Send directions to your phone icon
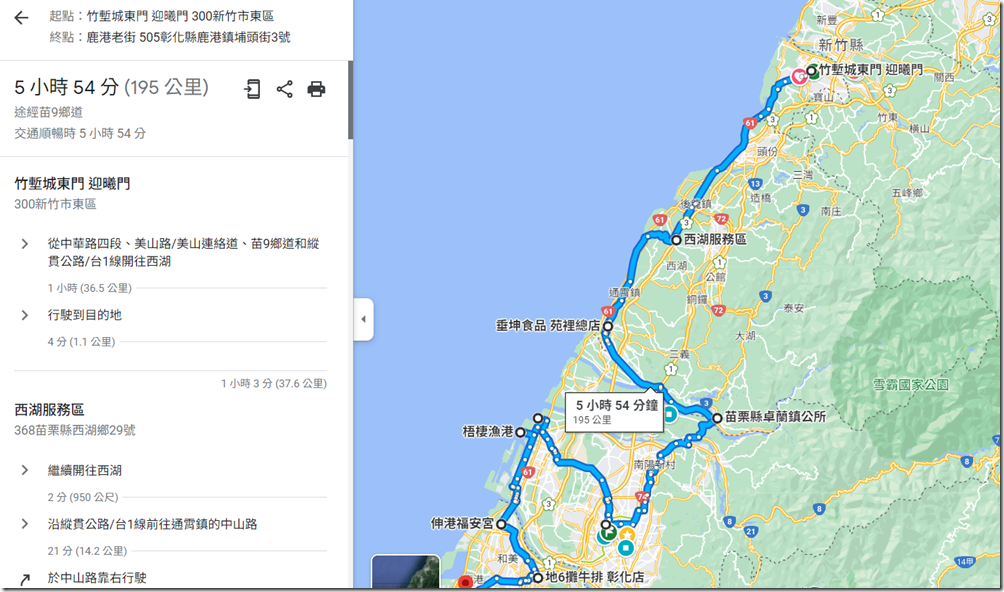 252,89
